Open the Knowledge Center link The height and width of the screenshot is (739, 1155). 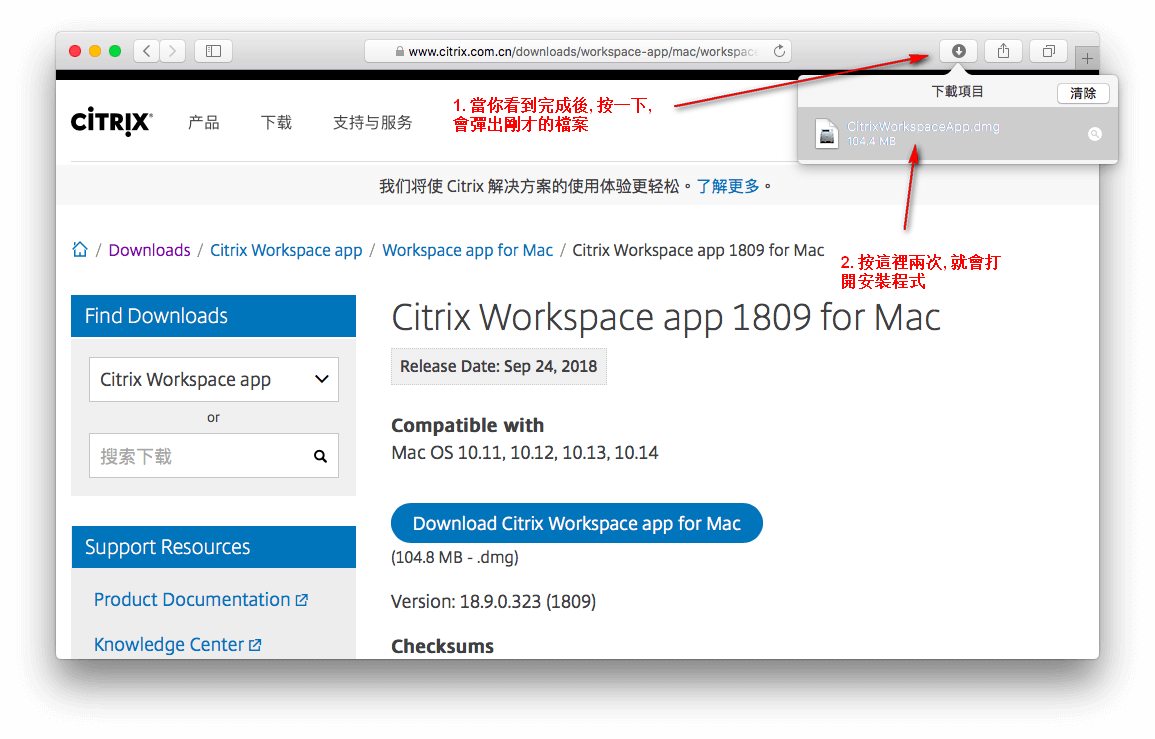(169, 645)
